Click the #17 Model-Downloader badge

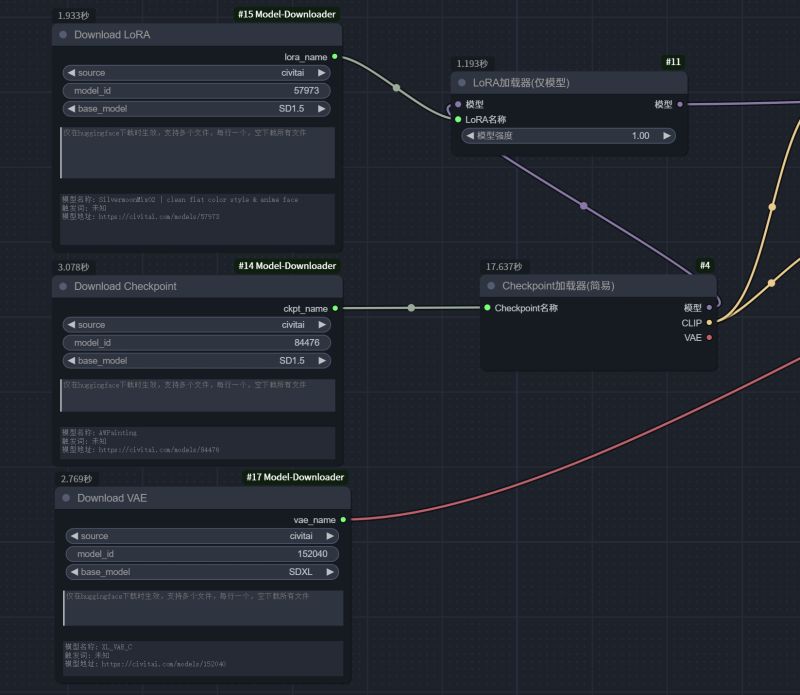coord(295,477)
